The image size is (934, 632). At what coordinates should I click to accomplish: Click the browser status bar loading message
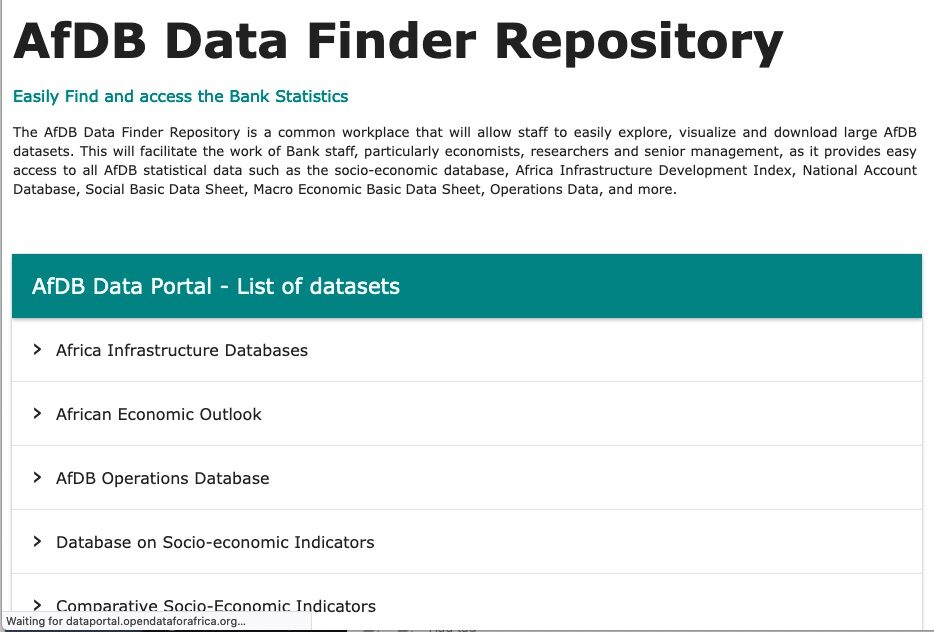pos(126,621)
